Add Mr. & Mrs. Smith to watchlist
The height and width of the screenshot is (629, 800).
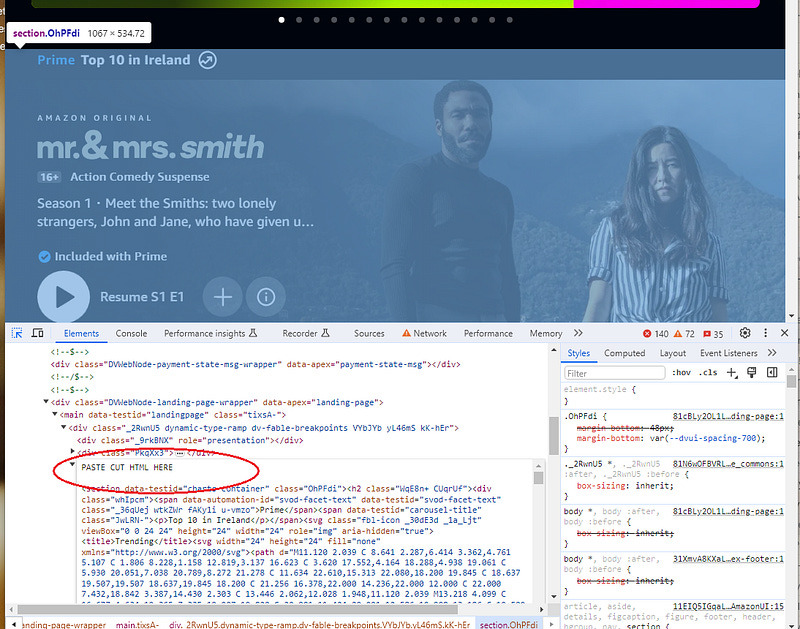223,297
